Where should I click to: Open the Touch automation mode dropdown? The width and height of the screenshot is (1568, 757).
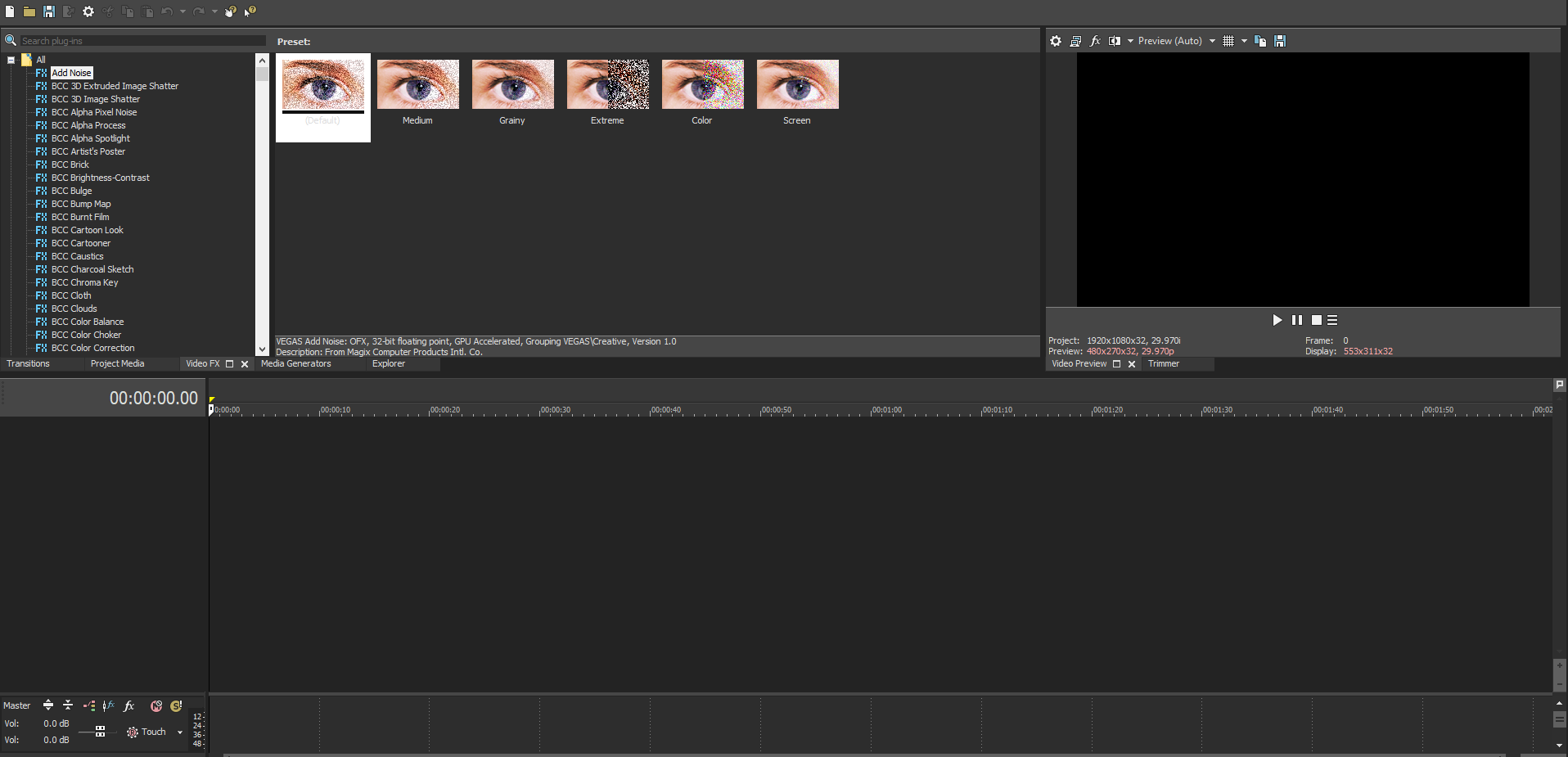(180, 733)
